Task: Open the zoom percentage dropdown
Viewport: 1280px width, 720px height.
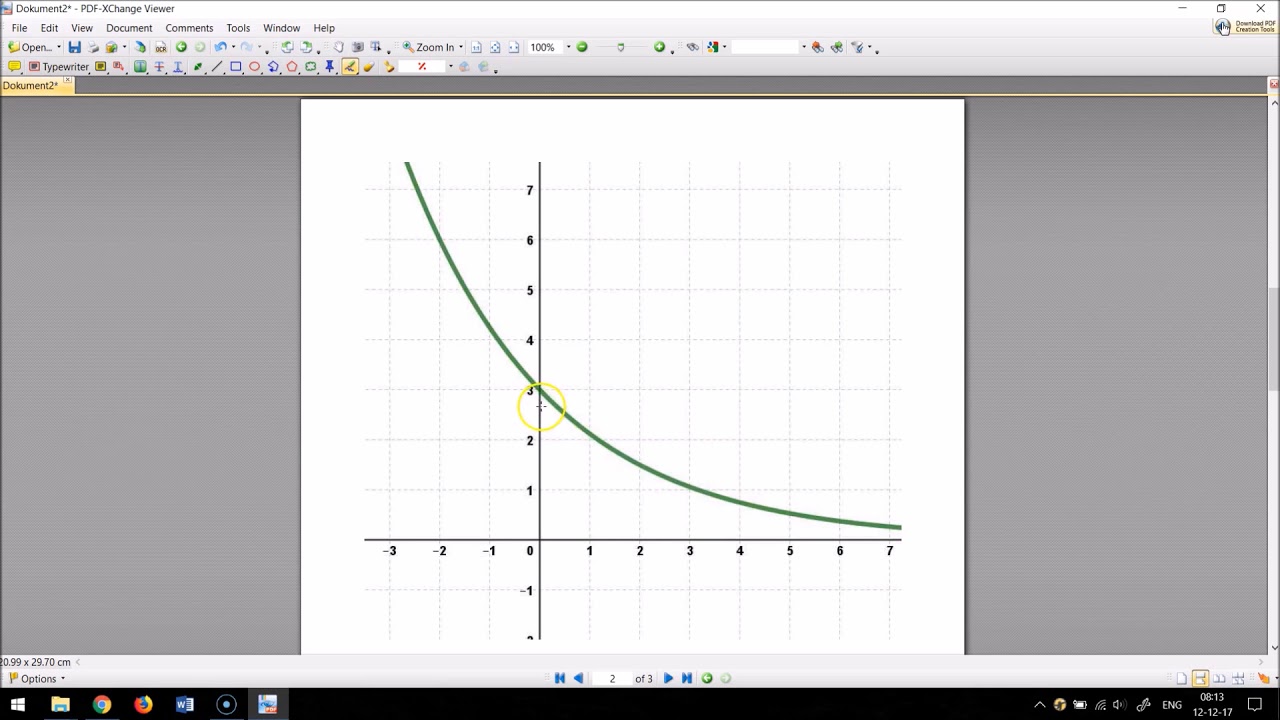Action: pyautogui.click(x=568, y=47)
